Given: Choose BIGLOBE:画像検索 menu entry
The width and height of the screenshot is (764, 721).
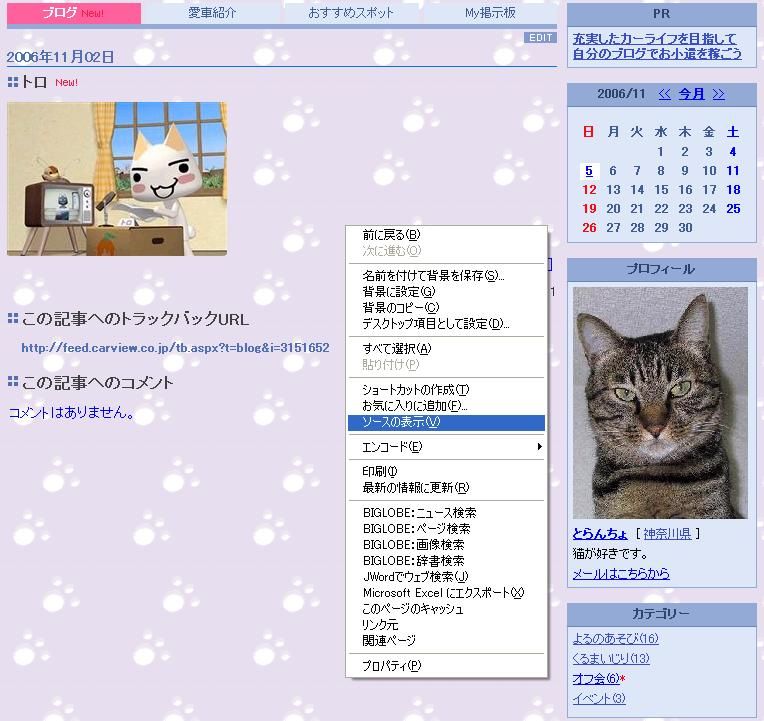Looking at the screenshot, I should tap(446, 545).
